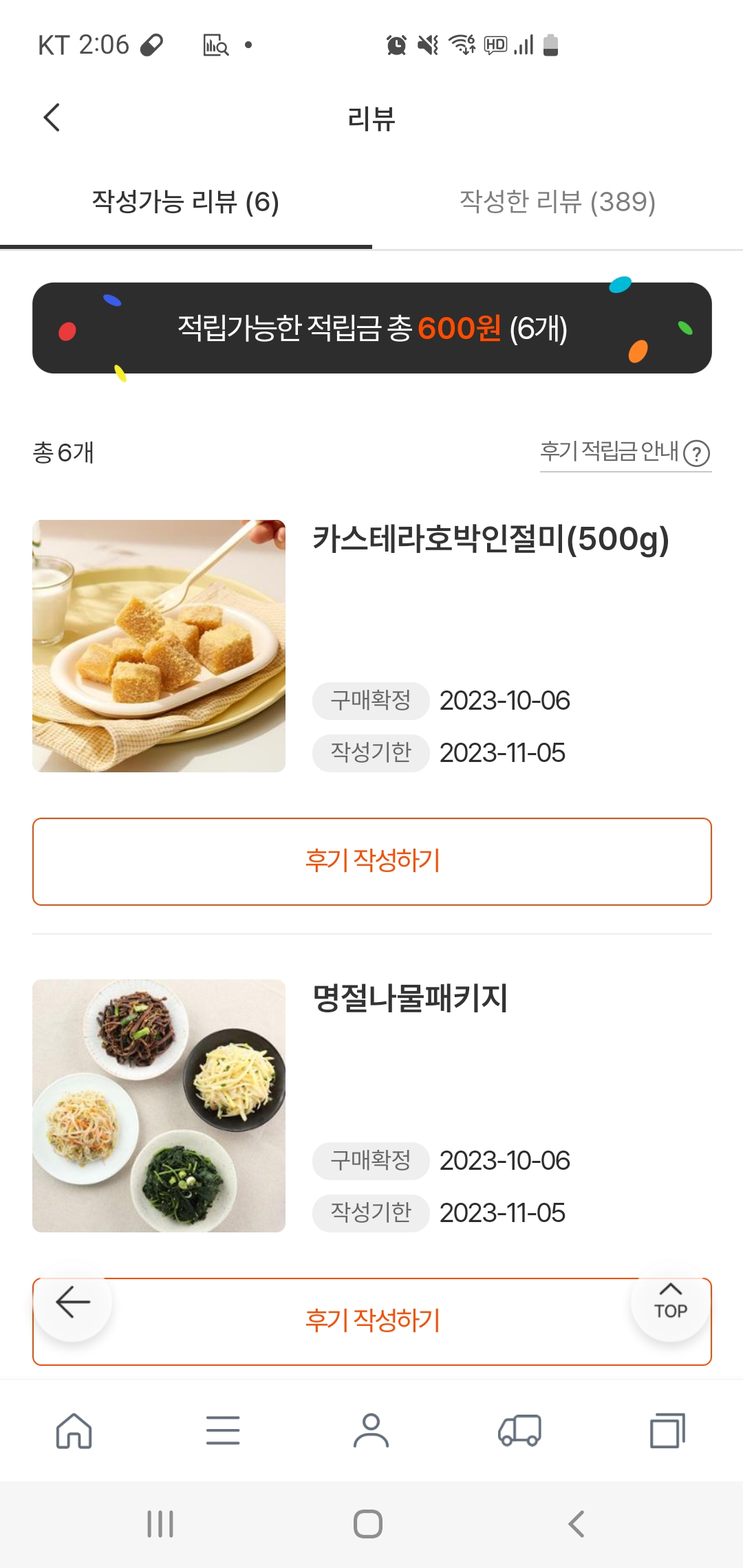
Task: Tap 후기 작성하기 for 명절나물패키지
Action: pyautogui.click(x=372, y=1321)
